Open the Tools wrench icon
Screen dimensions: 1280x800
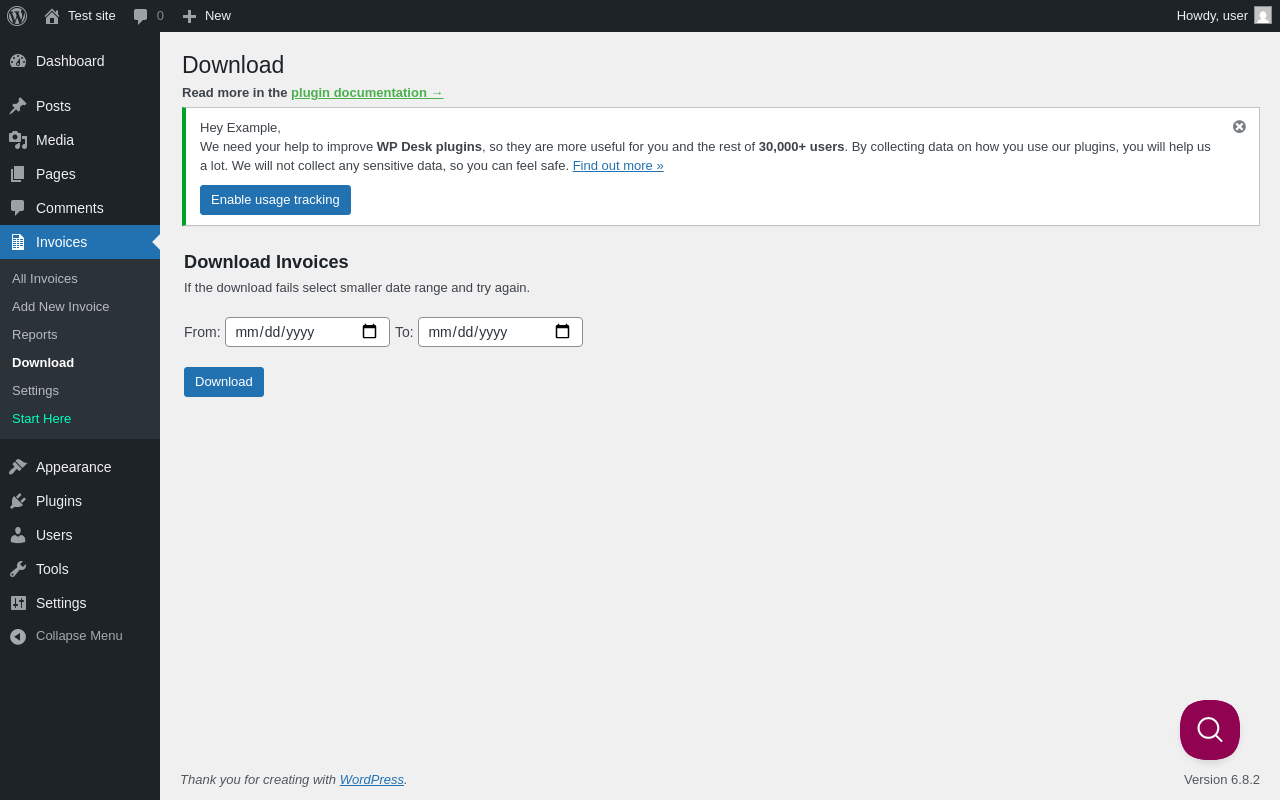coord(18,569)
